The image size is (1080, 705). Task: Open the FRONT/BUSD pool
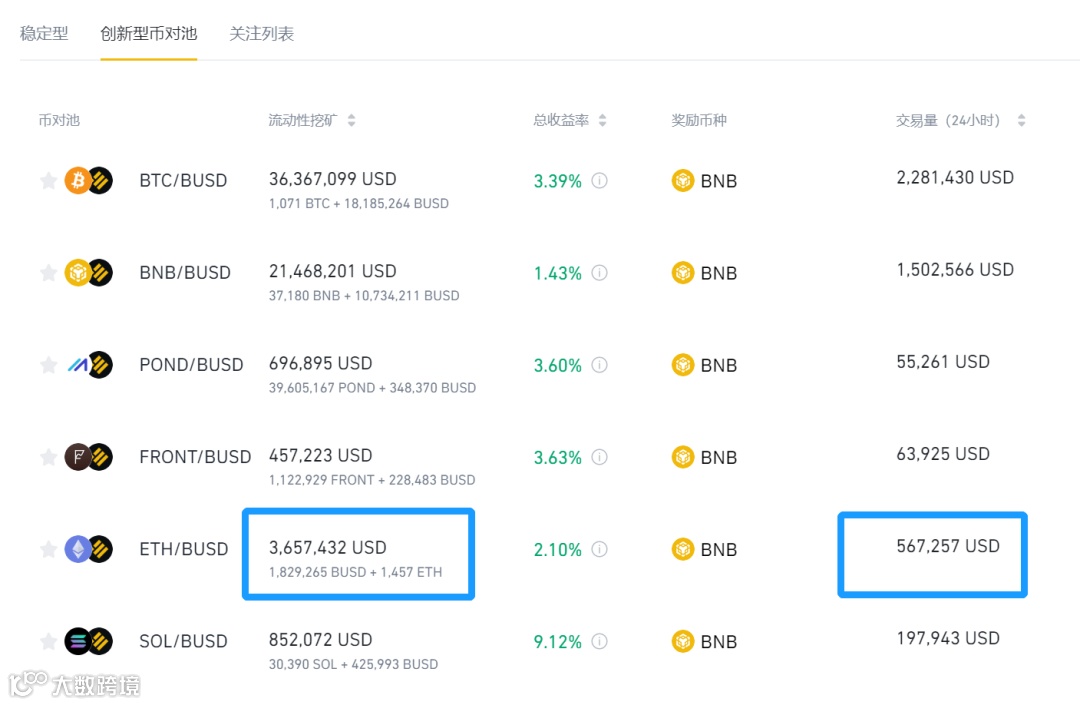(195, 457)
